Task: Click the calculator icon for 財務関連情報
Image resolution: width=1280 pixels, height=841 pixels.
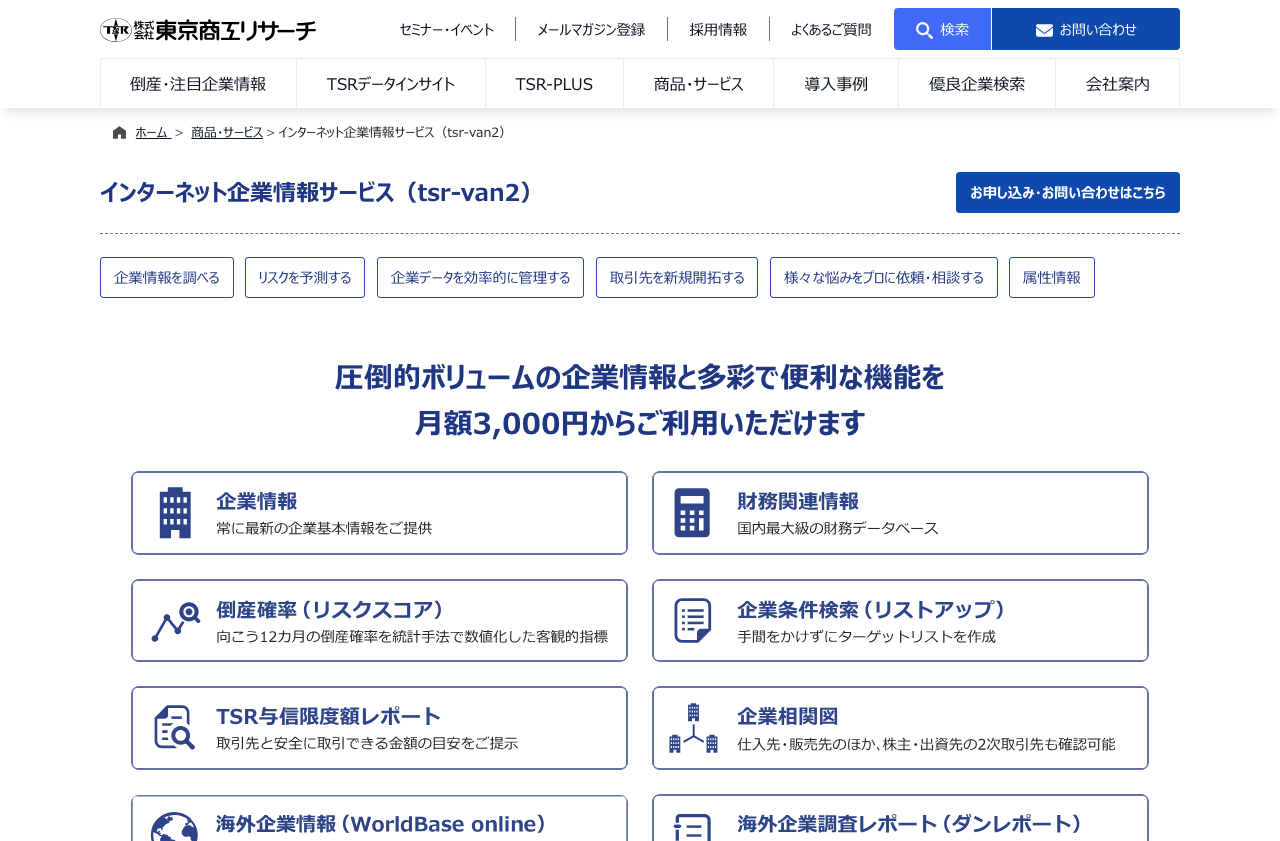Action: point(692,512)
